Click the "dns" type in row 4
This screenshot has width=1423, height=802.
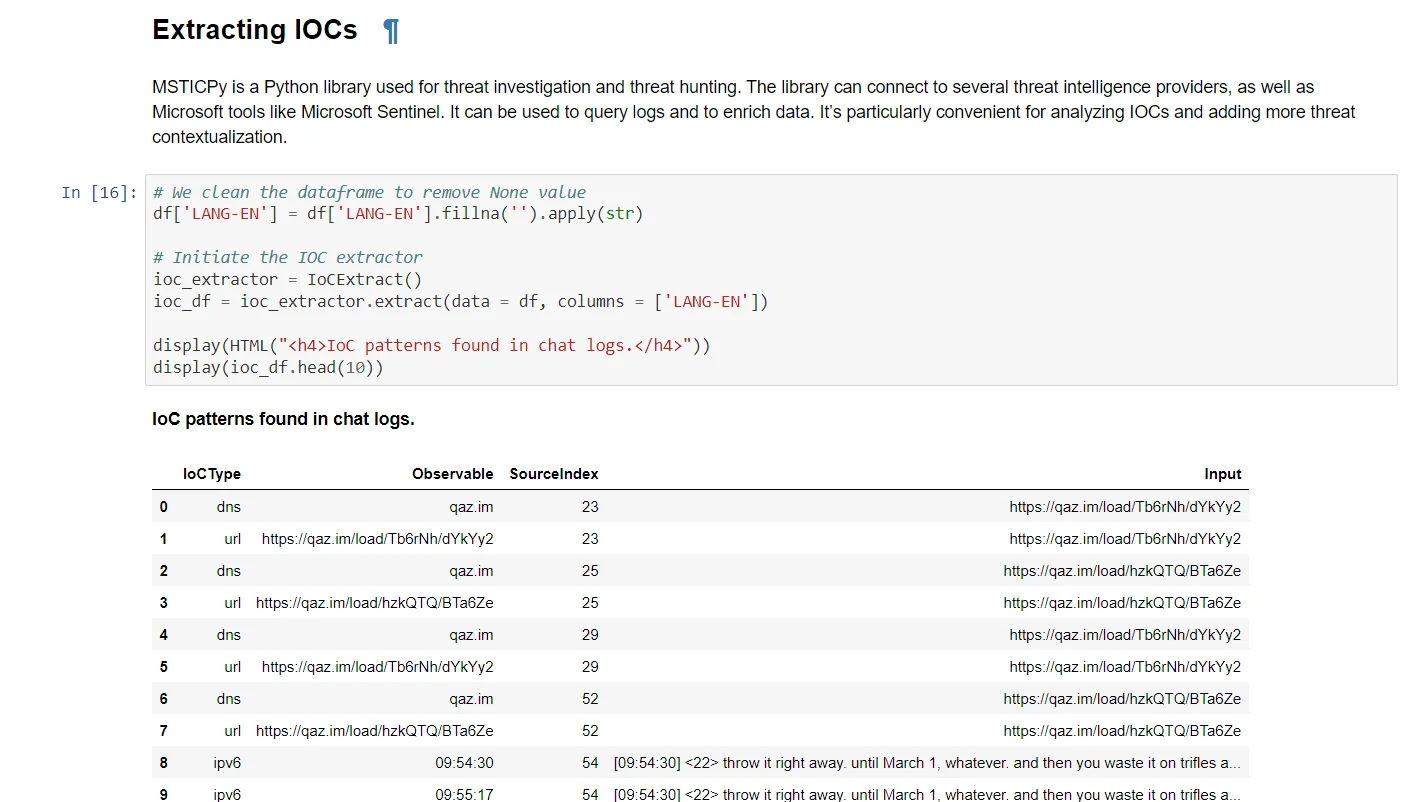point(229,635)
